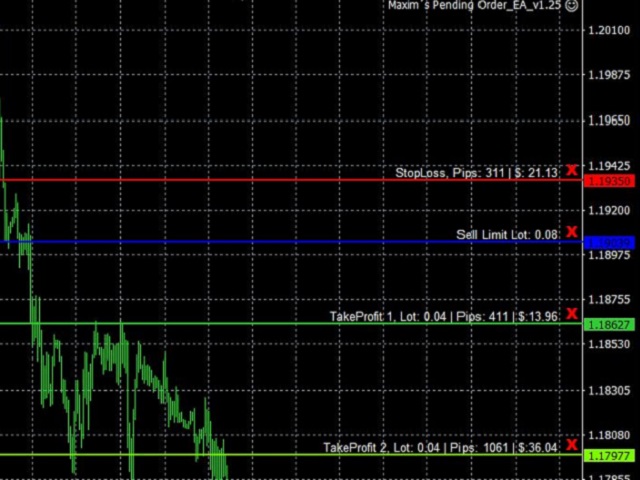Select the red StopLoss horizontal line
The image size is (640, 480).
291,180
